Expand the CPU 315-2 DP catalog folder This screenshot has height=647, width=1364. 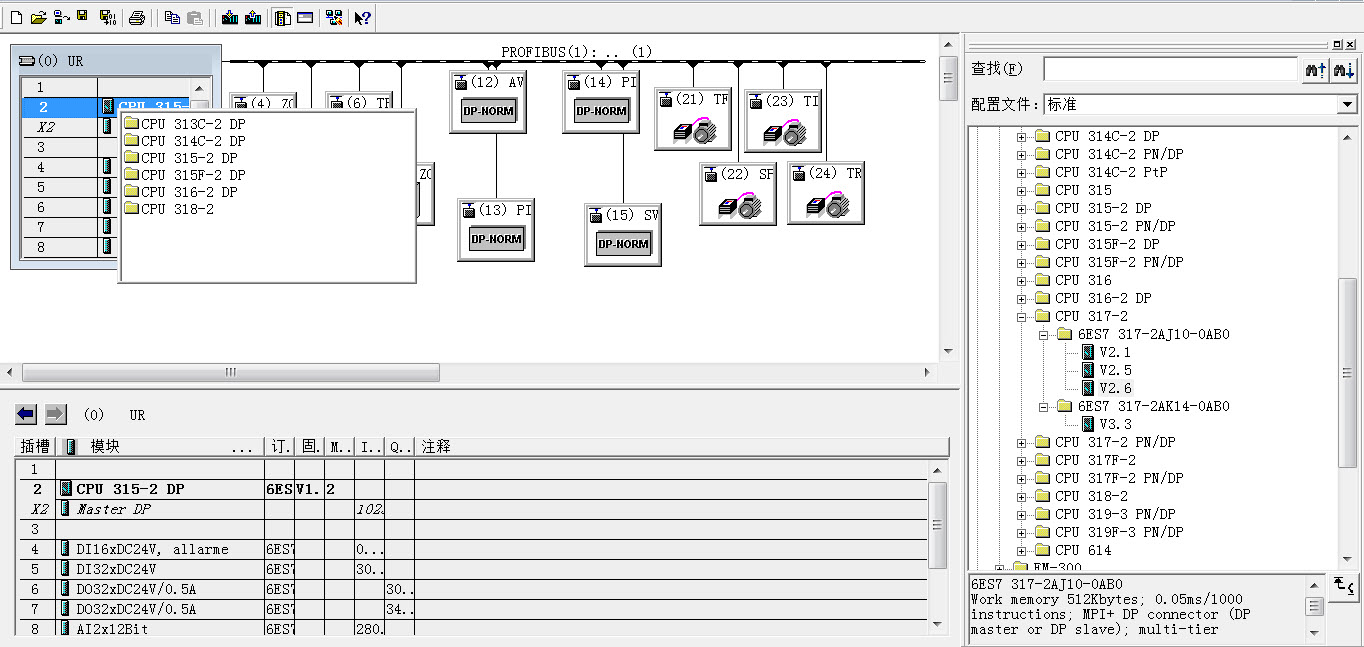point(1022,208)
